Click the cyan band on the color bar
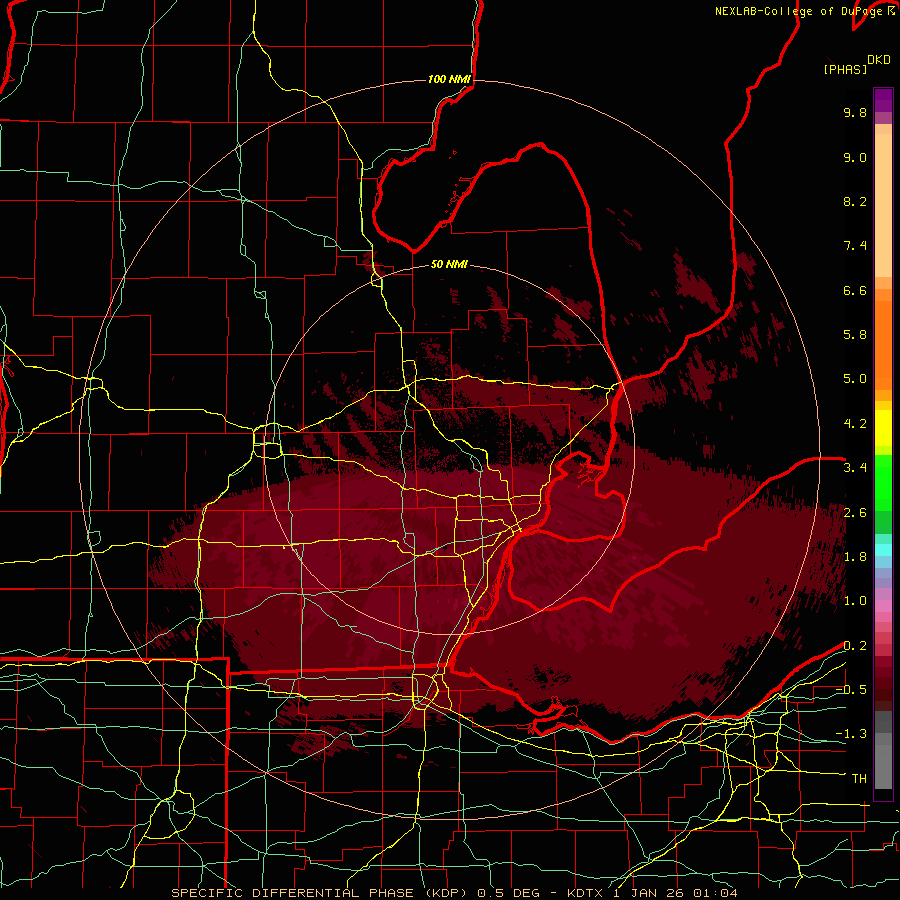The image size is (900, 900). pos(883,550)
